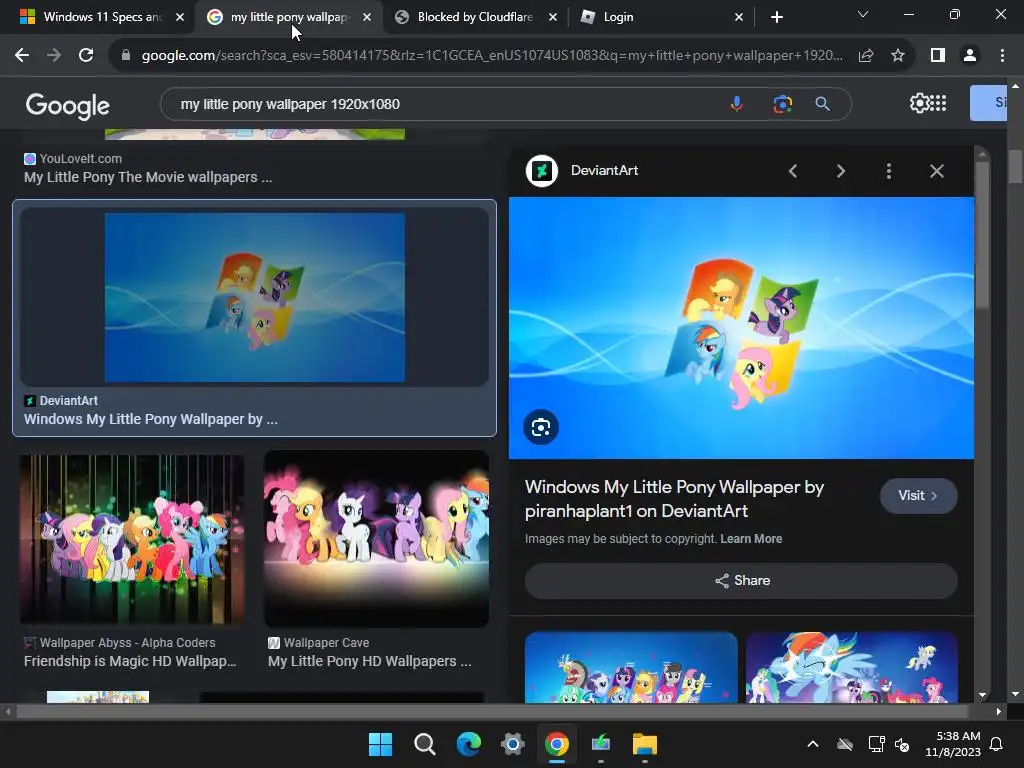Image resolution: width=1024 pixels, height=768 pixels.
Task: Open more options in image preview panel
Action: pyautogui.click(x=888, y=171)
